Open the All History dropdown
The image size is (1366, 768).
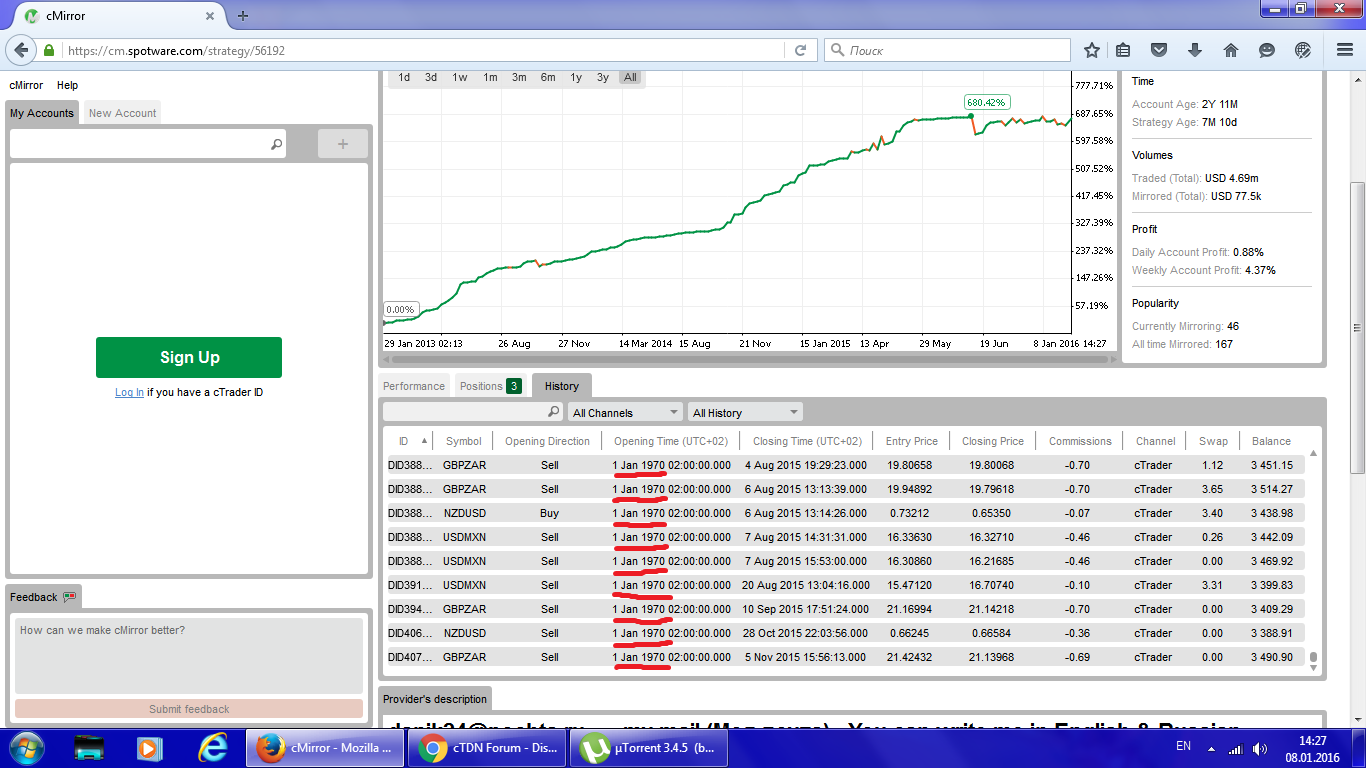745,412
